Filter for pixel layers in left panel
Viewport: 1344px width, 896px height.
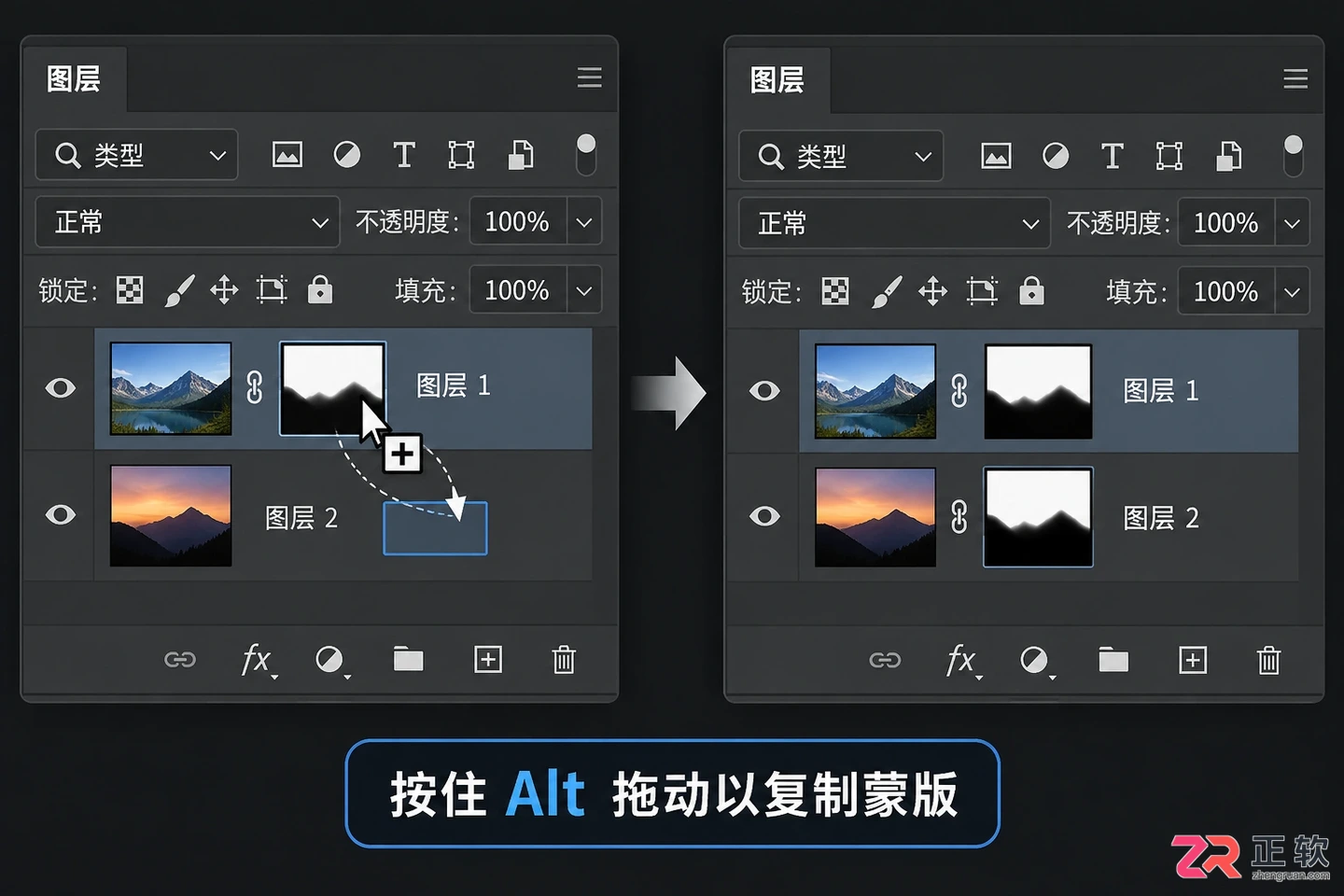tap(287, 155)
